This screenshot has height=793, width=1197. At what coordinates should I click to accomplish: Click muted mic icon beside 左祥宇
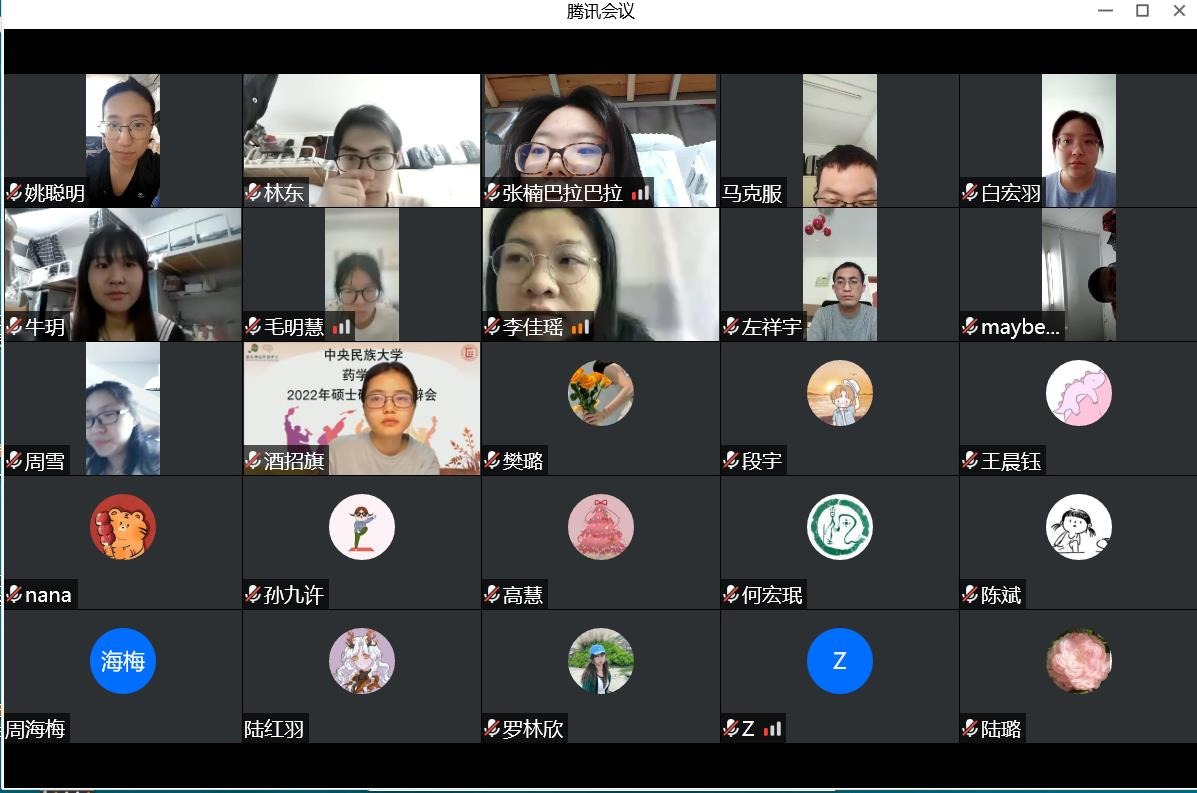tap(732, 327)
